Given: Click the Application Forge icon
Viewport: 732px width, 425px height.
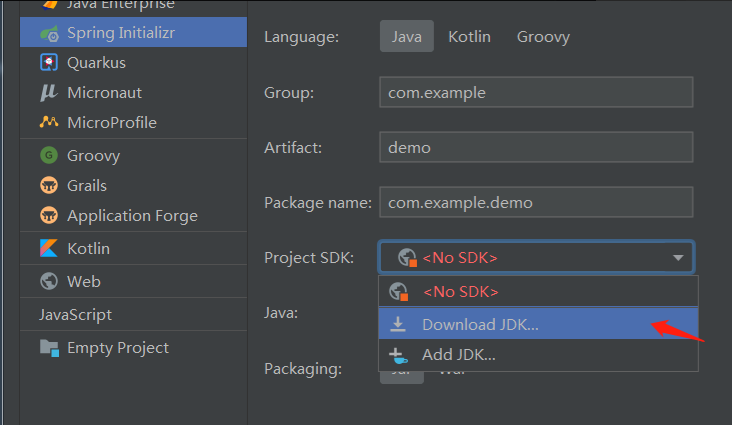Looking at the screenshot, I should [49, 215].
